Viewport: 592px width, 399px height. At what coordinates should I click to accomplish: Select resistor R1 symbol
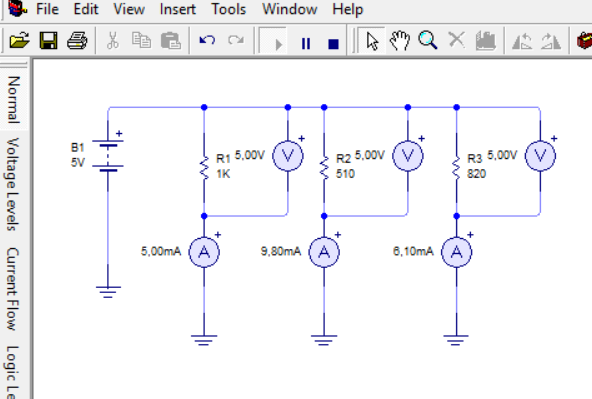(204, 168)
